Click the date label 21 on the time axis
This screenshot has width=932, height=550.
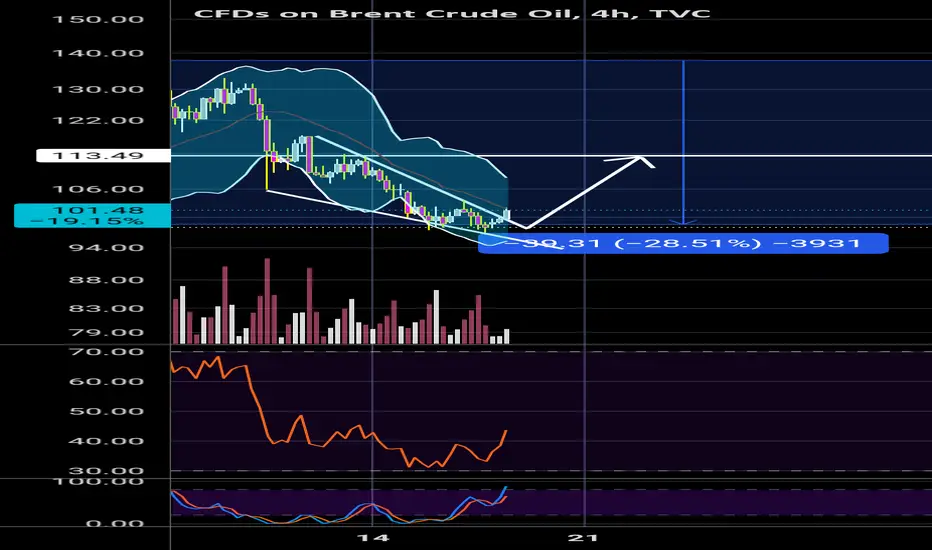(x=583, y=538)
